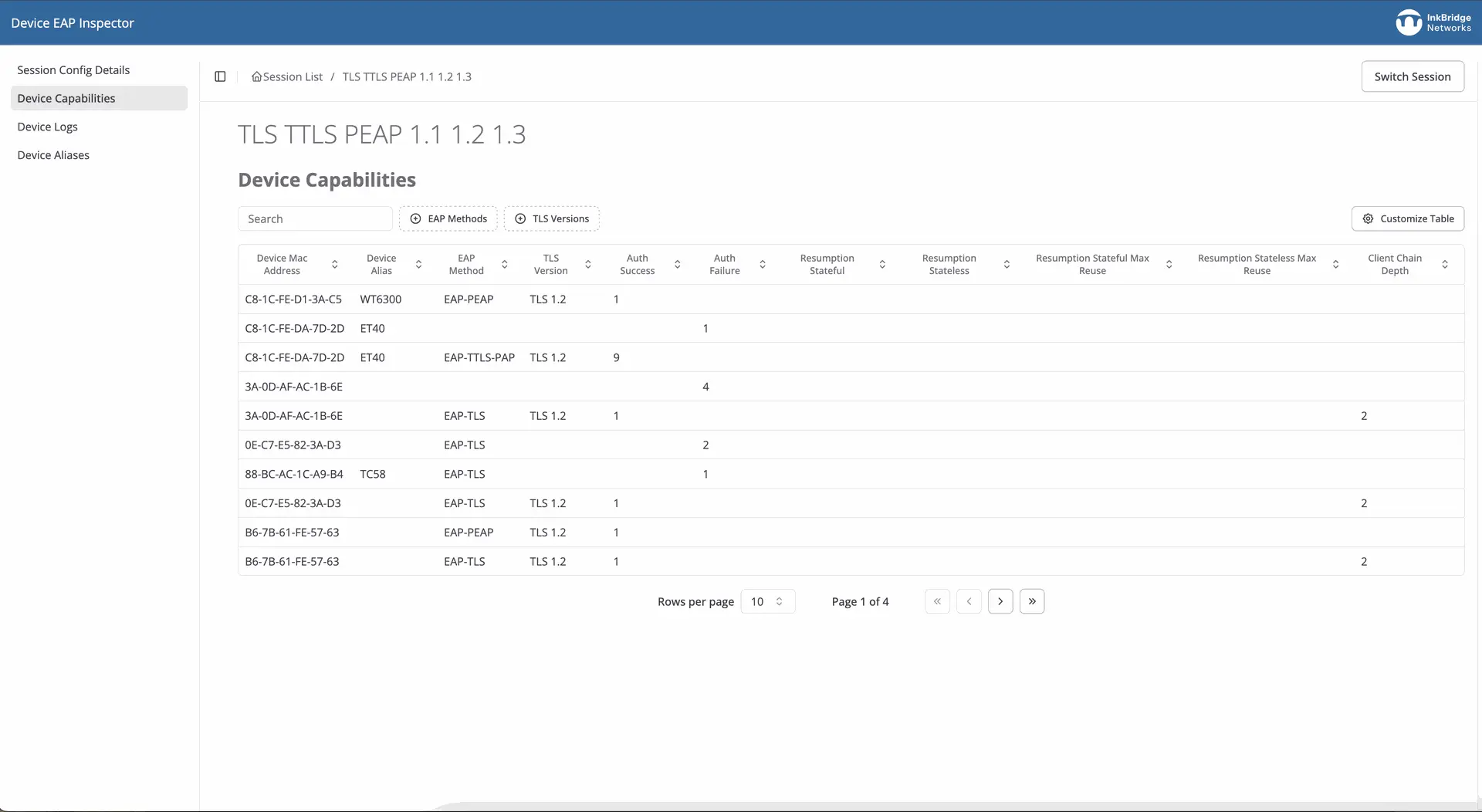Screen dimensions: 1482x812
Task: Jump to last page with double-arrow icon
Action: [1032, 601]
